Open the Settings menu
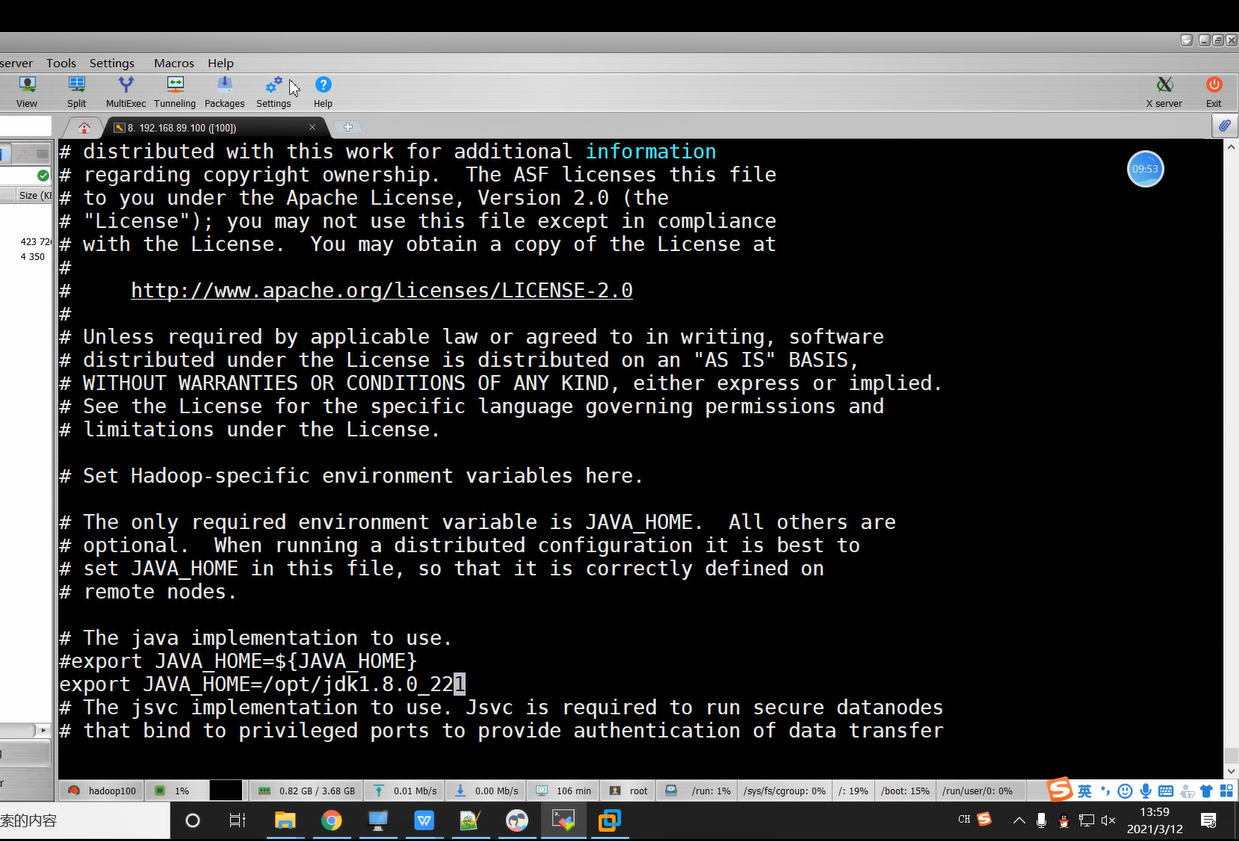 (x=112, y=63)
